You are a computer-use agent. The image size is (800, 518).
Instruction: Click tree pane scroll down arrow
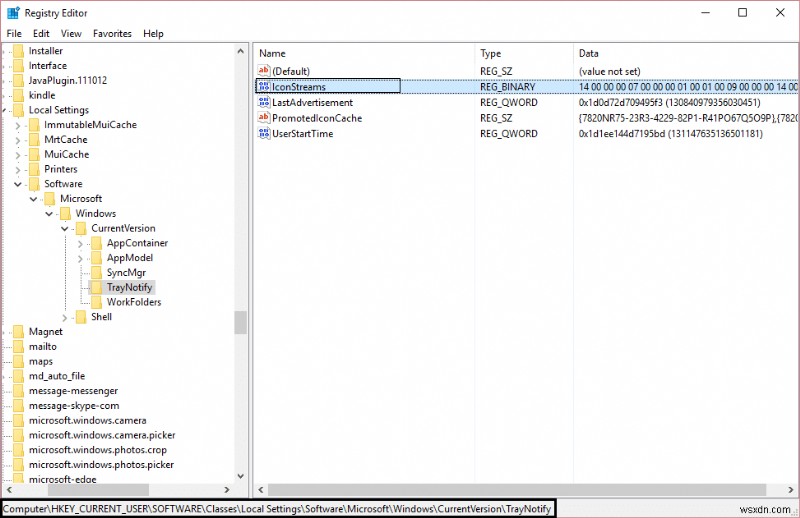point(240,476)
